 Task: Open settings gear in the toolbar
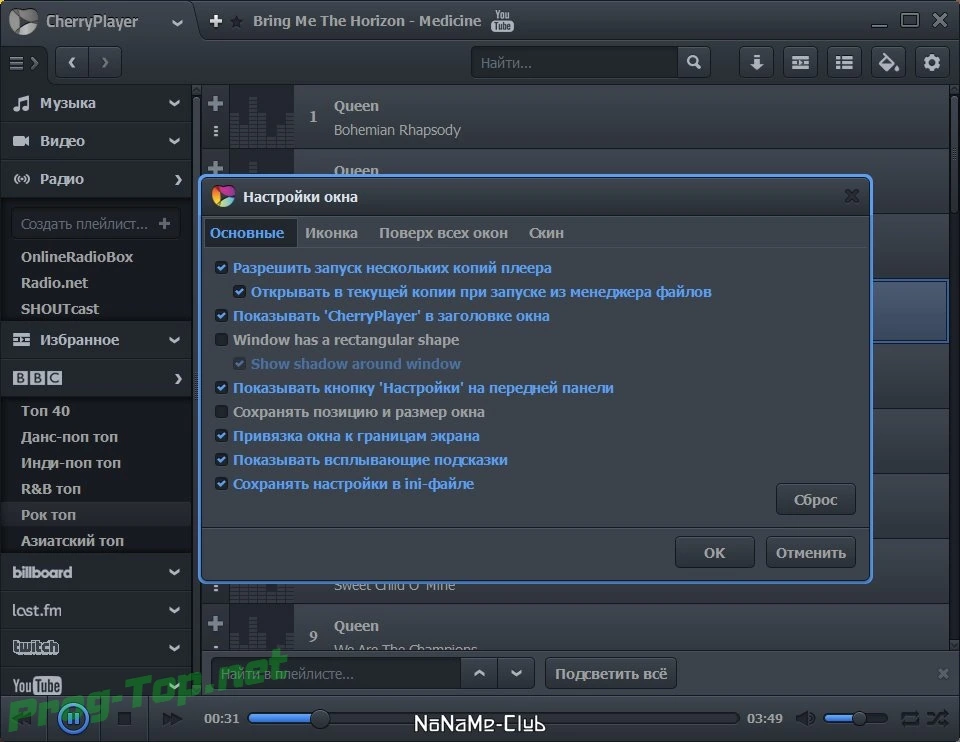(x=932, y=62)
